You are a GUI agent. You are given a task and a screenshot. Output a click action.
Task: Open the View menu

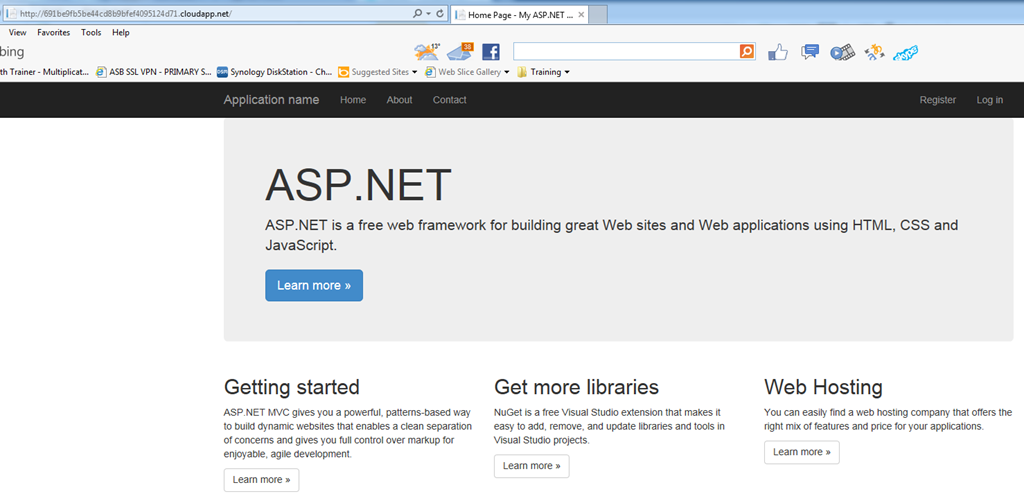18,33
